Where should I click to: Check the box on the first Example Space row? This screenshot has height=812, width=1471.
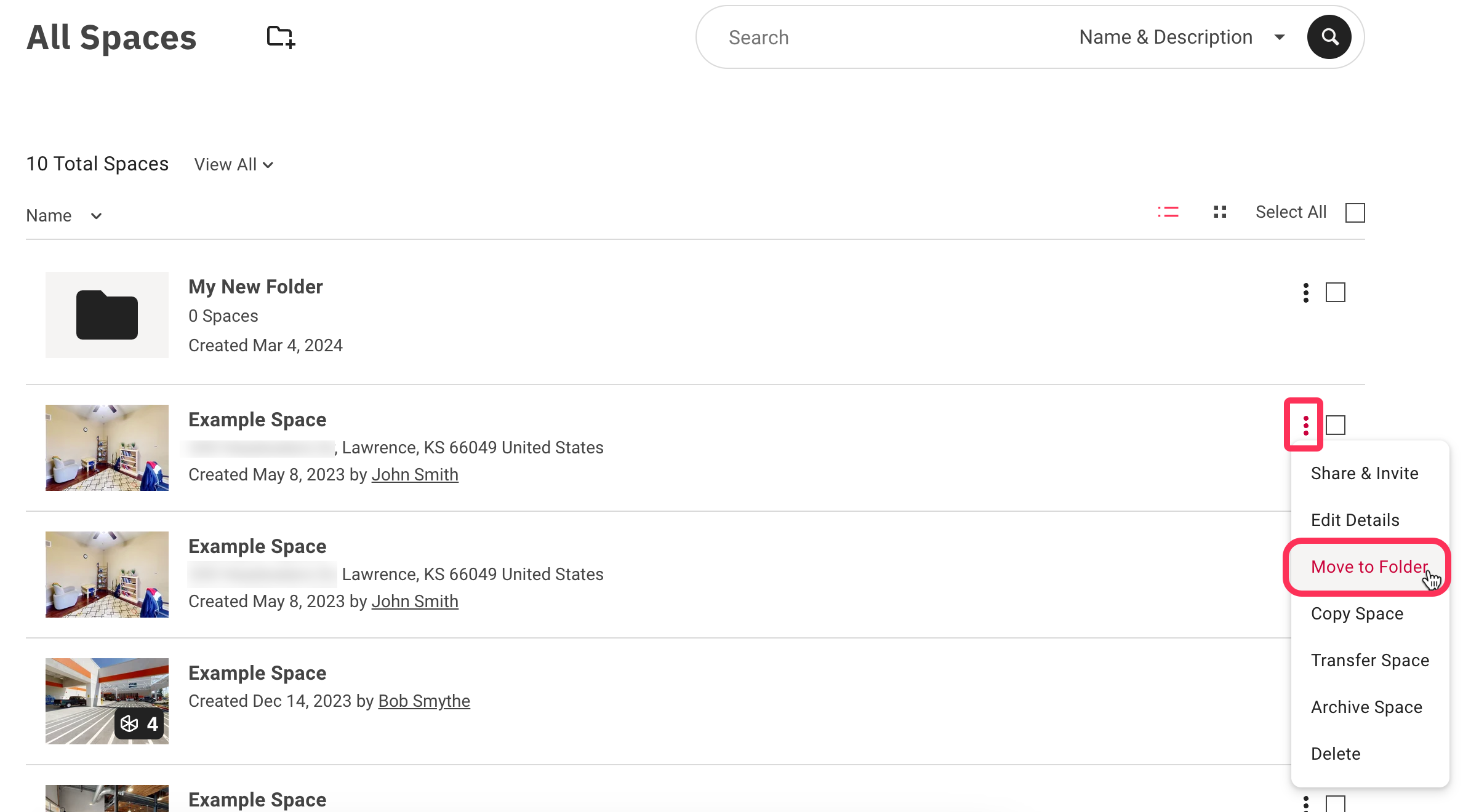click(x=1336, y=424)
